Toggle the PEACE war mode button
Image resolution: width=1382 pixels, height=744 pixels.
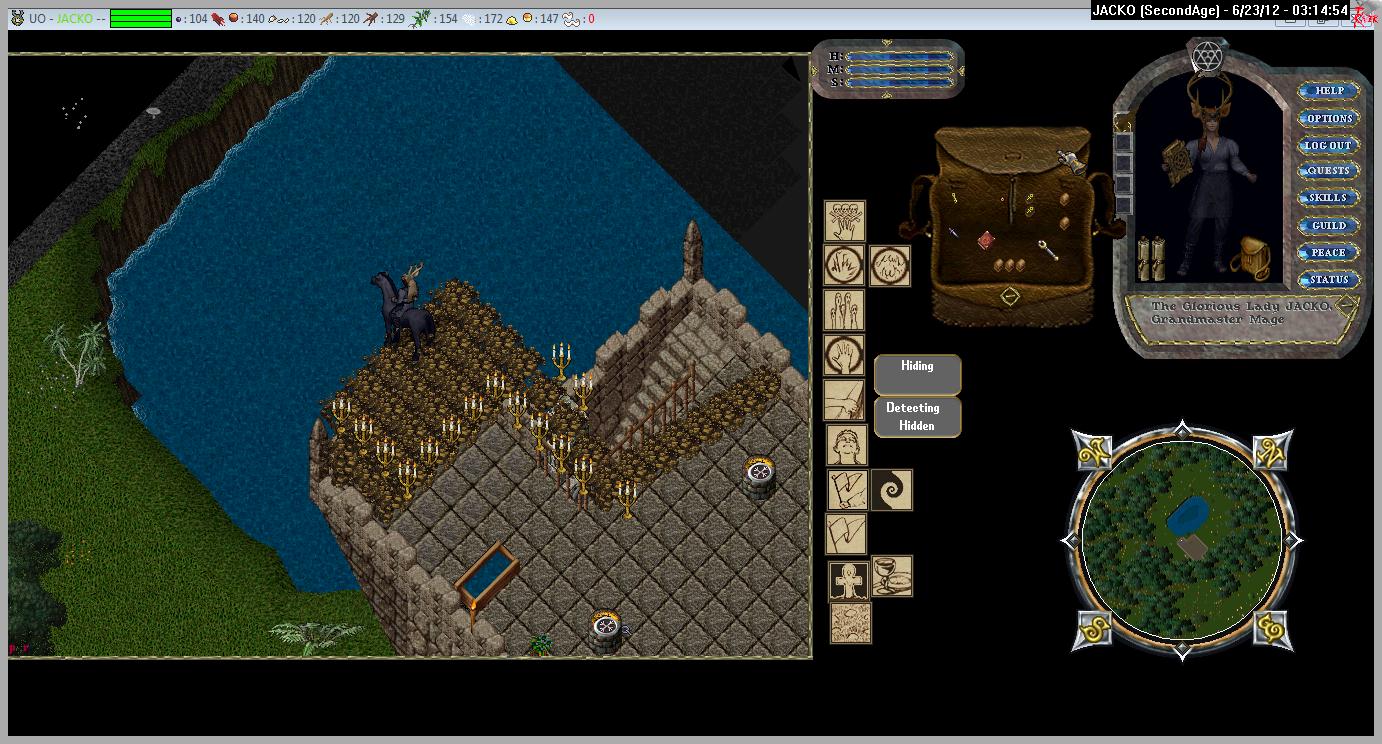point(1329,253)
